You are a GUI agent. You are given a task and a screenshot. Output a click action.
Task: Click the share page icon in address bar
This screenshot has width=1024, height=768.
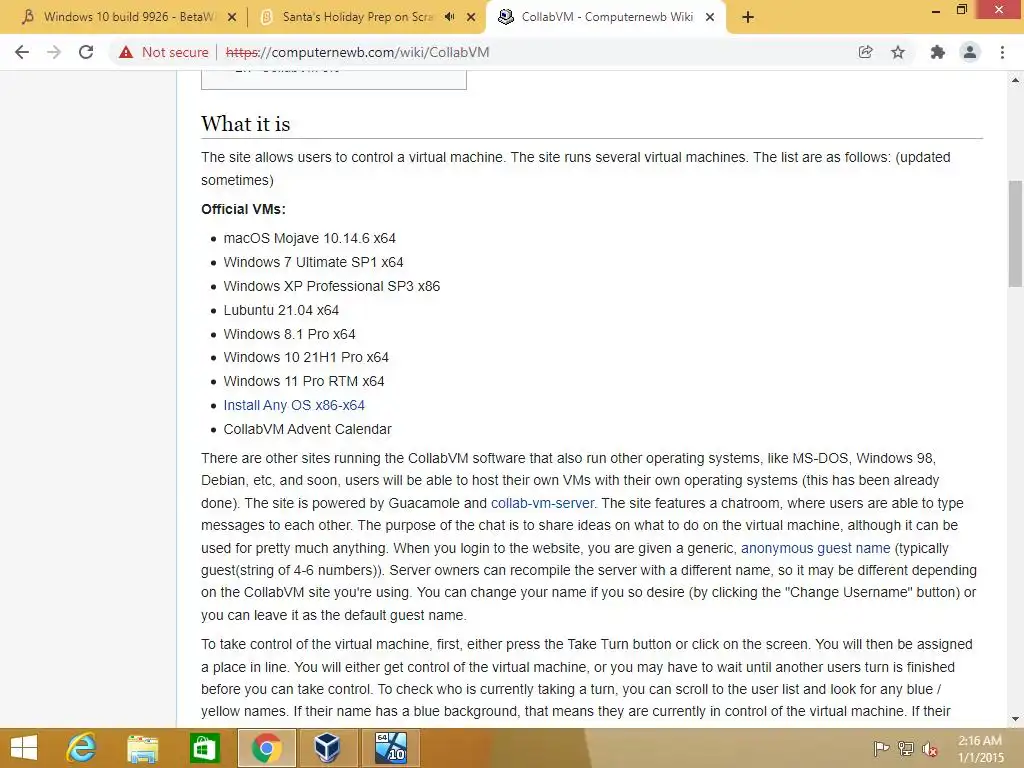[x=865, y=52]
